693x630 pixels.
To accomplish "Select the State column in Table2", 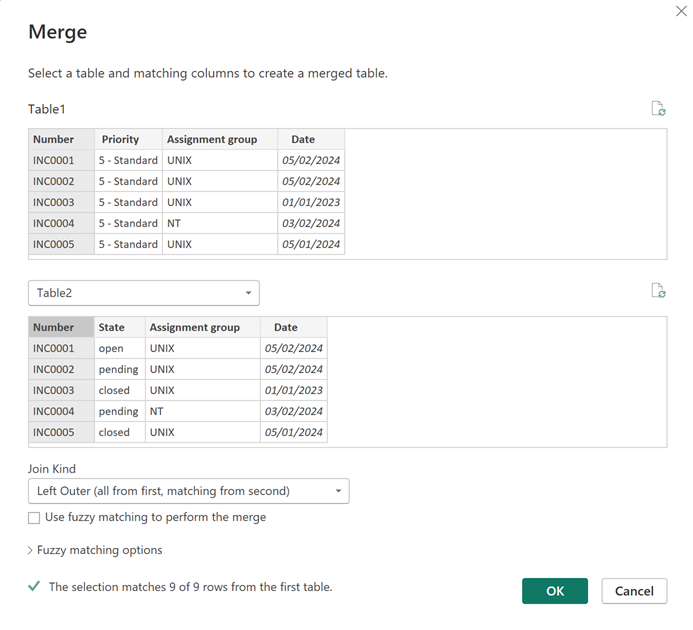I will [111, 327].
